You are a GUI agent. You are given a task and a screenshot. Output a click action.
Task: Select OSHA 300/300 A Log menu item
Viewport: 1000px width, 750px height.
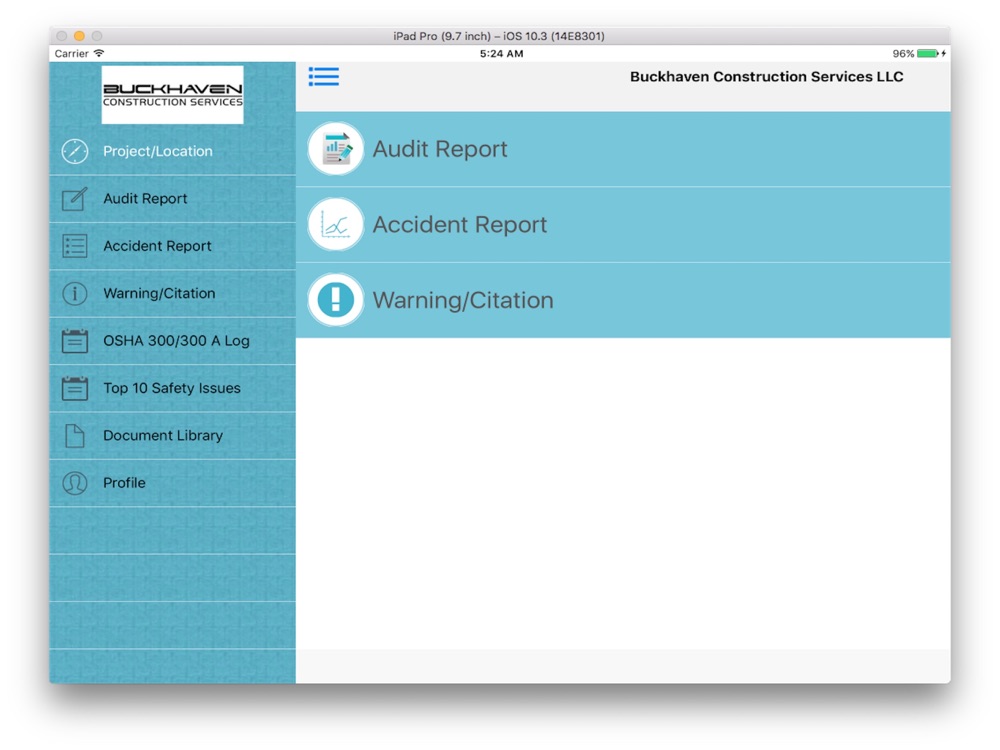[x=176, y=341]
